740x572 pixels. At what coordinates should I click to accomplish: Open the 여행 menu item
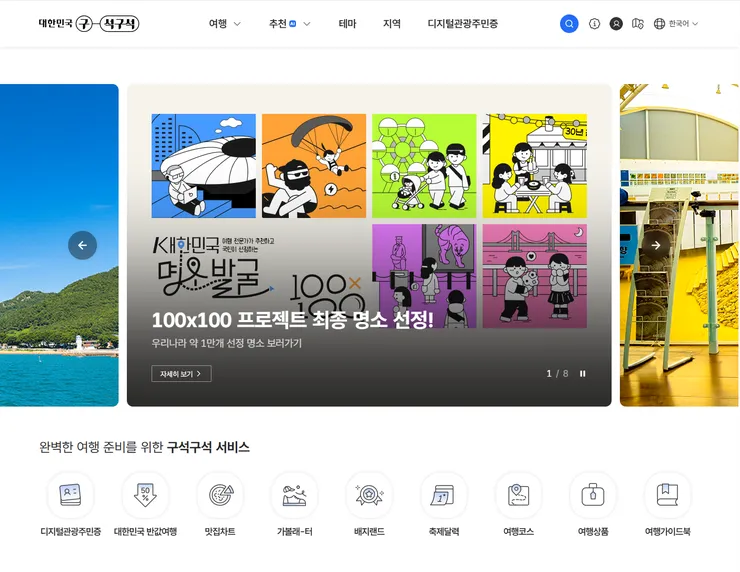pyautogui.click(x=218, y=24)
